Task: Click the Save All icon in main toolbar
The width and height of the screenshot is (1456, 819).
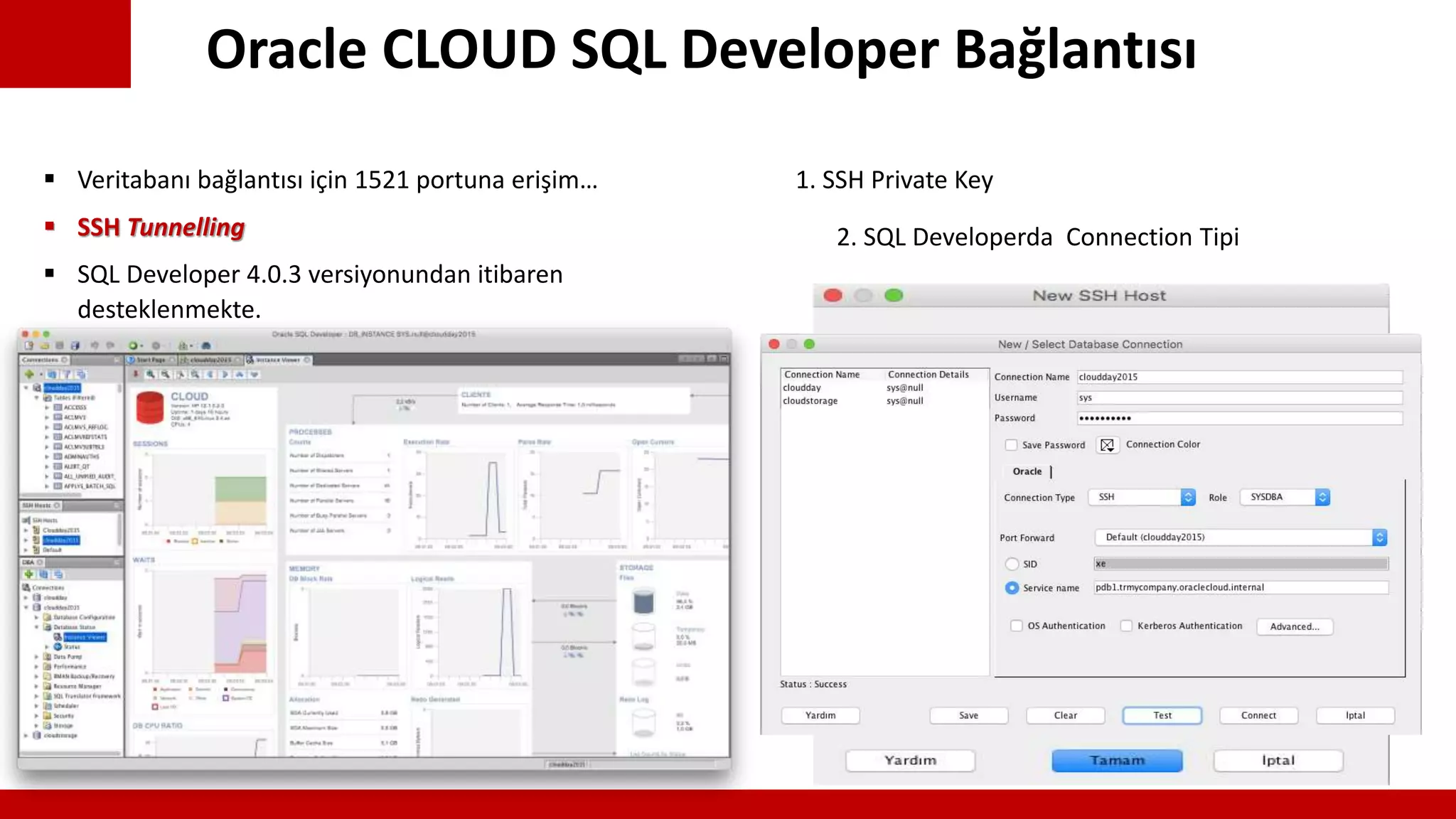Action: [75, 346]
